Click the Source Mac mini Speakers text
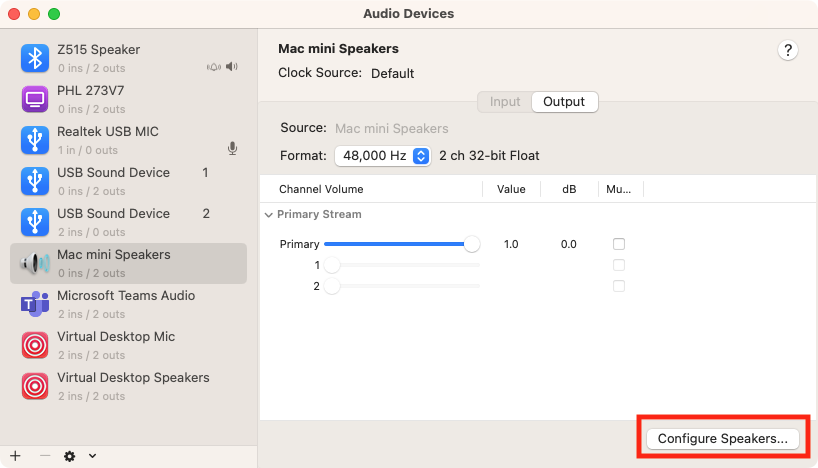 click(392, 129)
